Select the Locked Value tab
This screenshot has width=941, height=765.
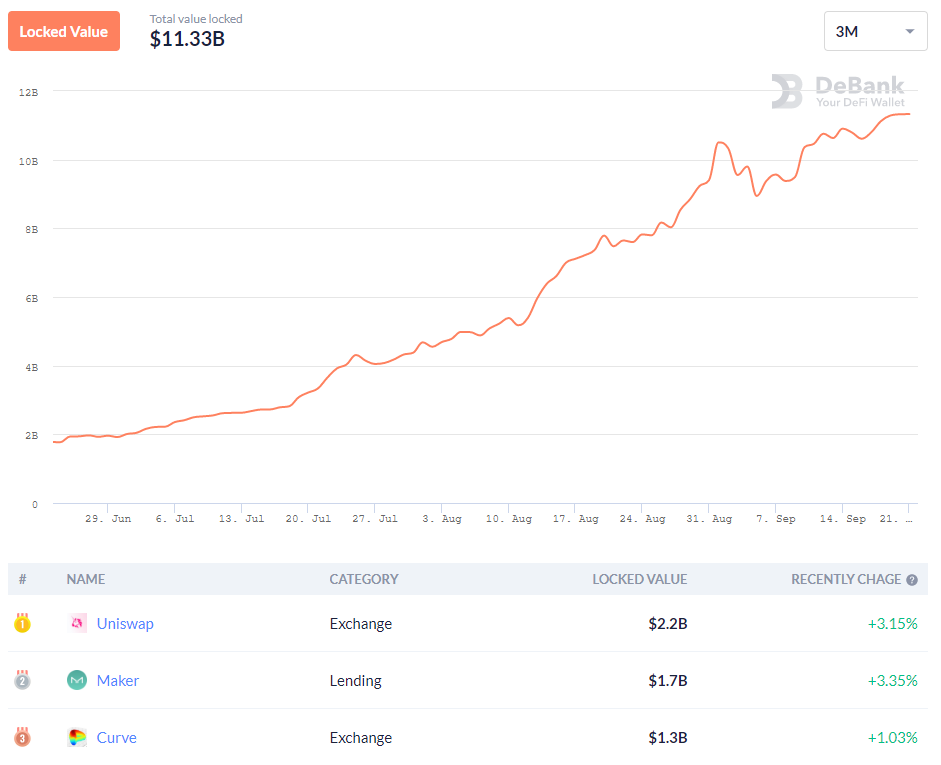point(64,32)
